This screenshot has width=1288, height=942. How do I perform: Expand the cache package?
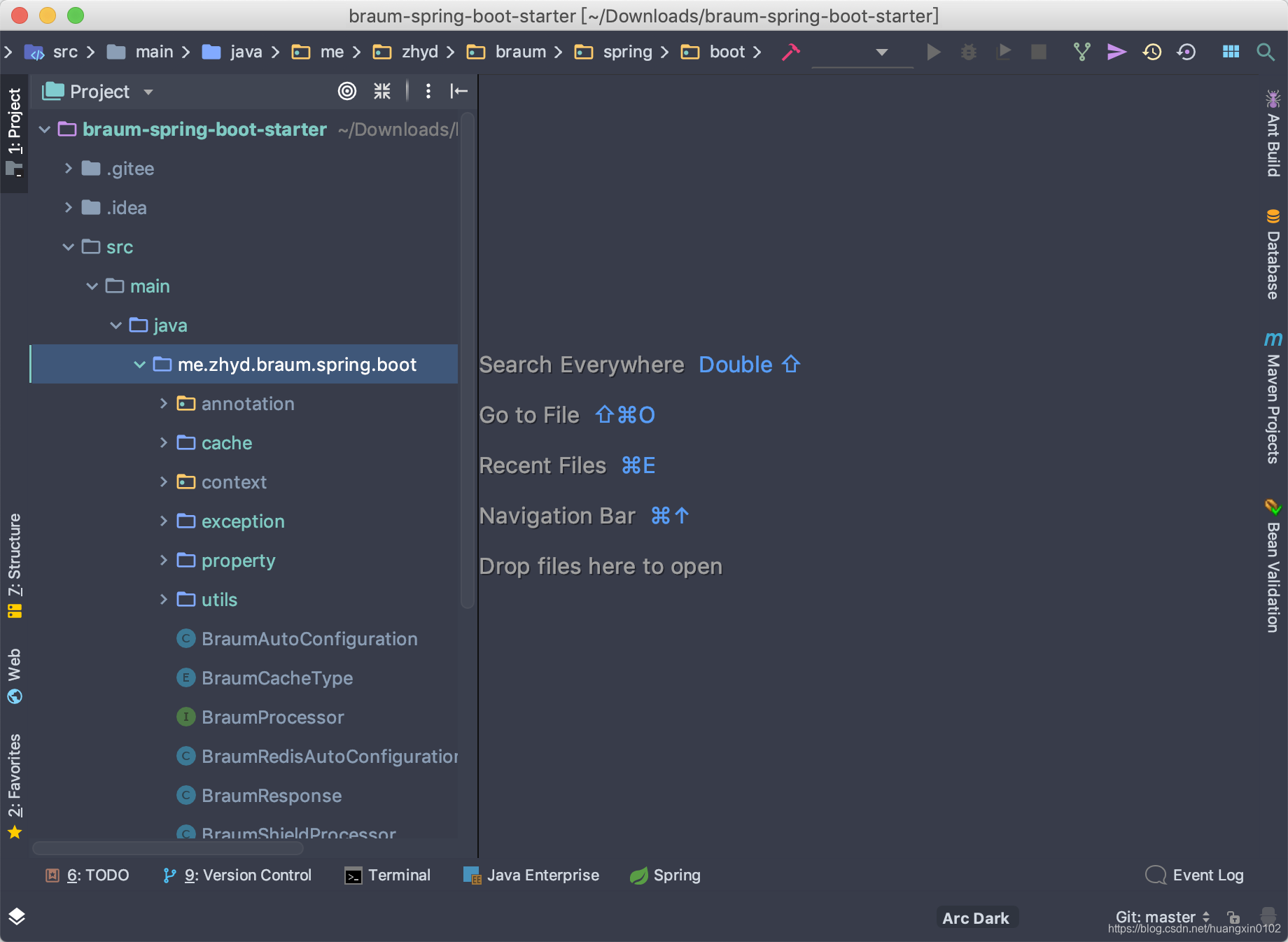tap(163, 443)
